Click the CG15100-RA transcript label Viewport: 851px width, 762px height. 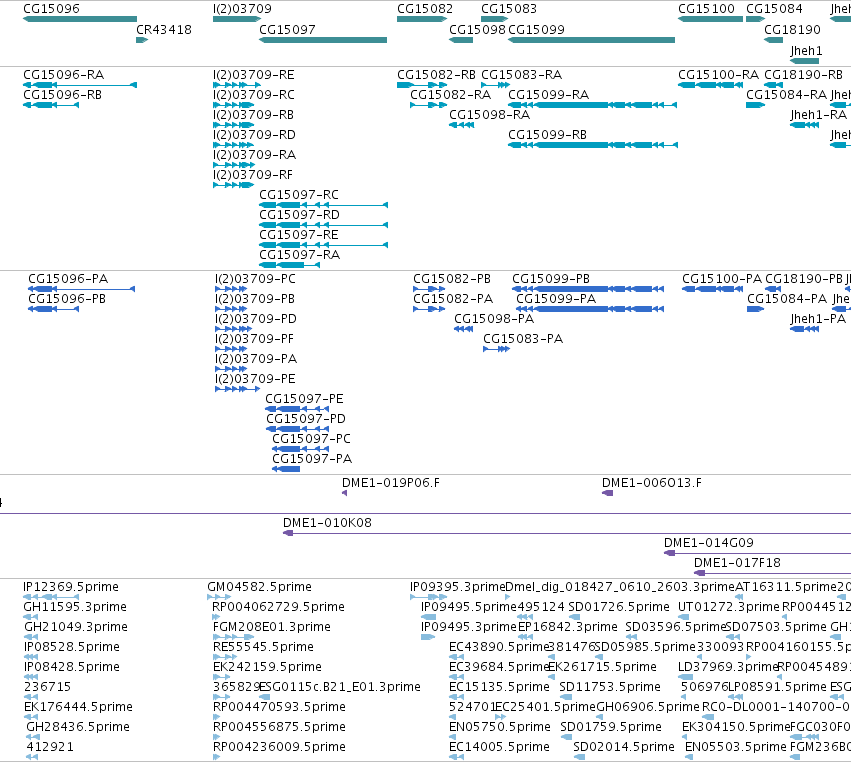719,75
